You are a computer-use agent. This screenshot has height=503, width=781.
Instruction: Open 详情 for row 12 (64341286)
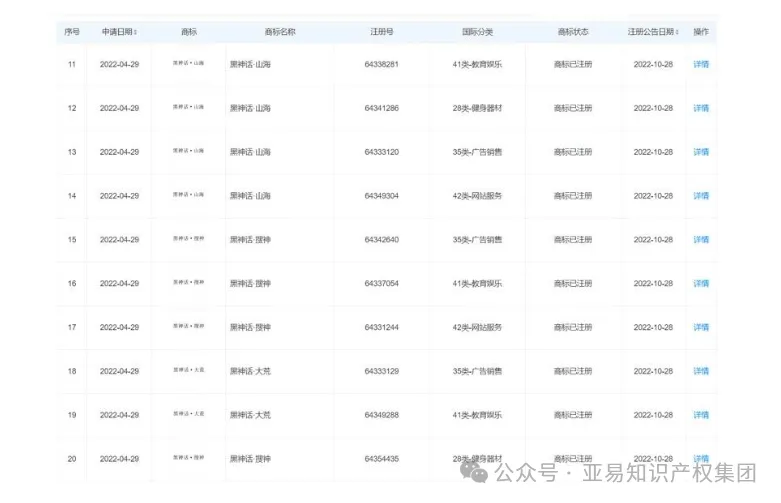coord(701,108)
